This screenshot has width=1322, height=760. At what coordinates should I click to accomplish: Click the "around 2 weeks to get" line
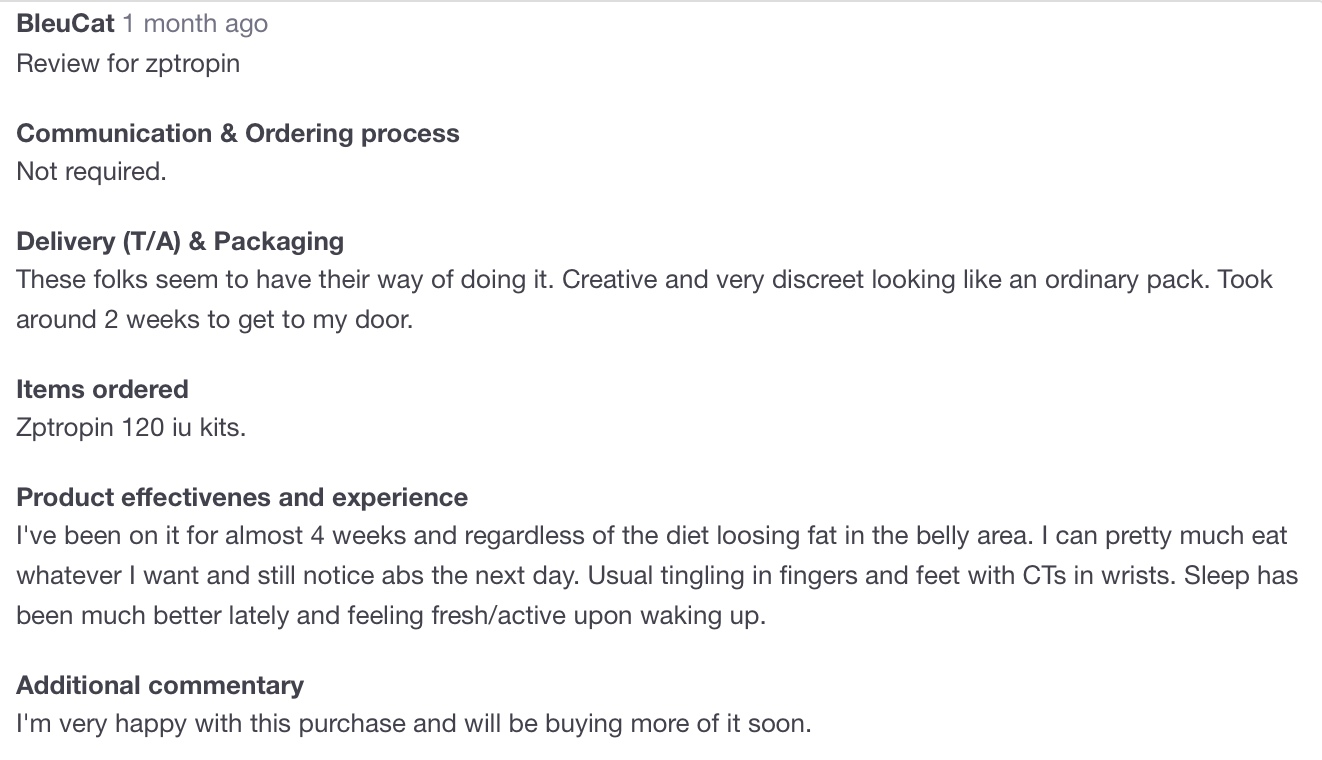[x=214, y=321]
